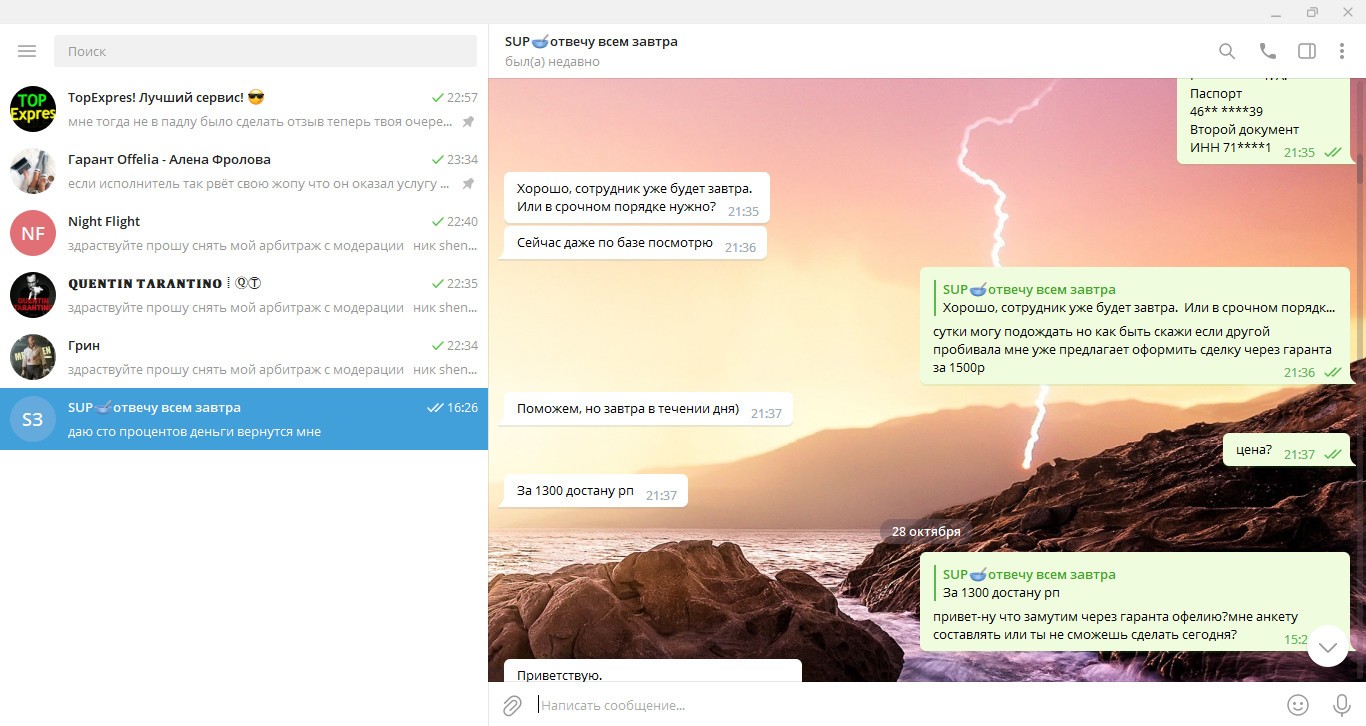Click message 'За 1300 достану рп'
Viewport: 1366px width, 726px height.
pyautogui.click(x=596, y=491)
